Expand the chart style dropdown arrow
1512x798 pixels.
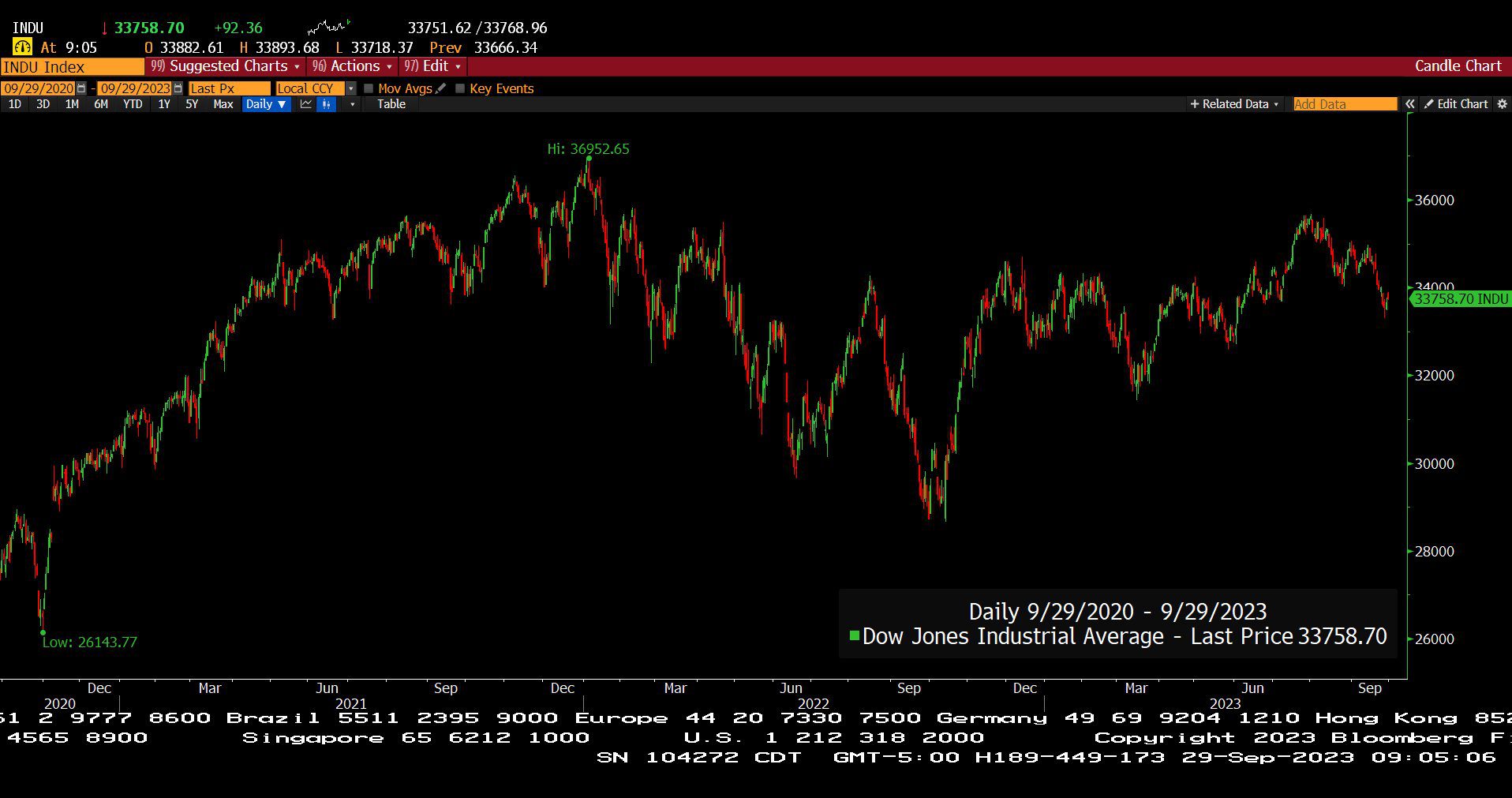pyautogui.click(x=352, y=104)
